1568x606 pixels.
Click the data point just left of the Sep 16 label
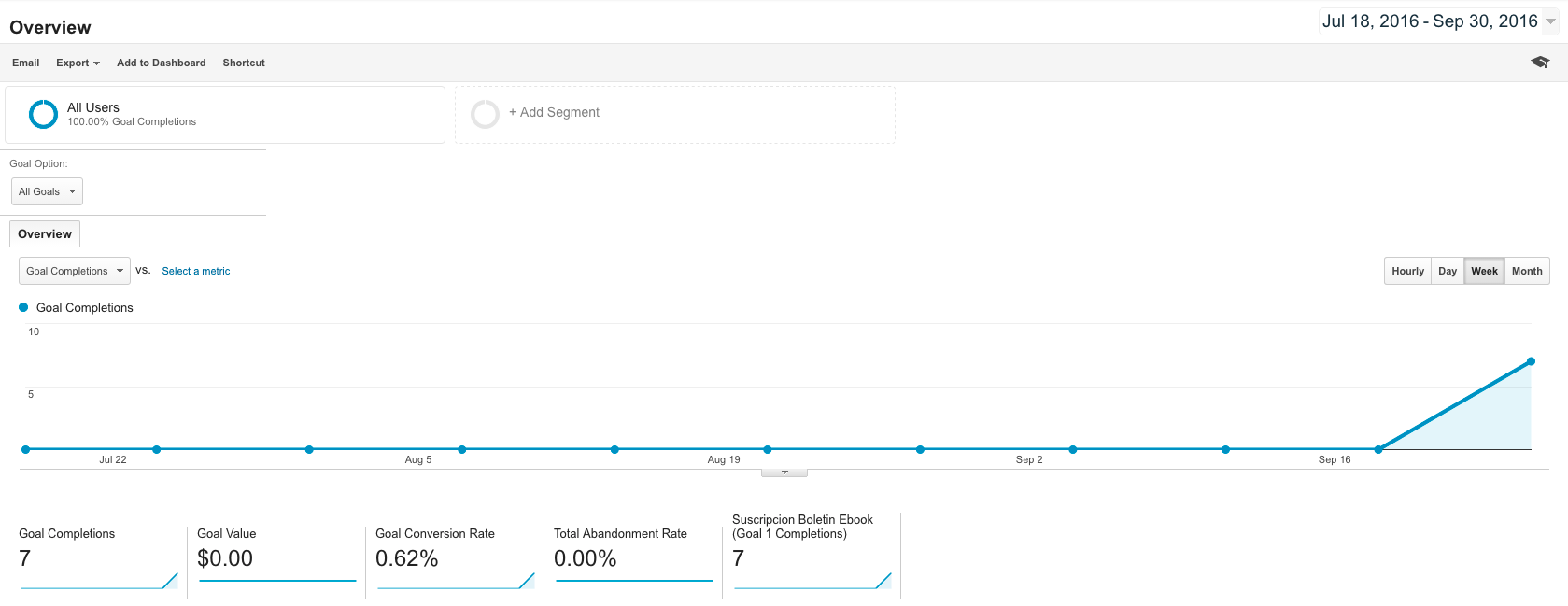(1225, 449)
